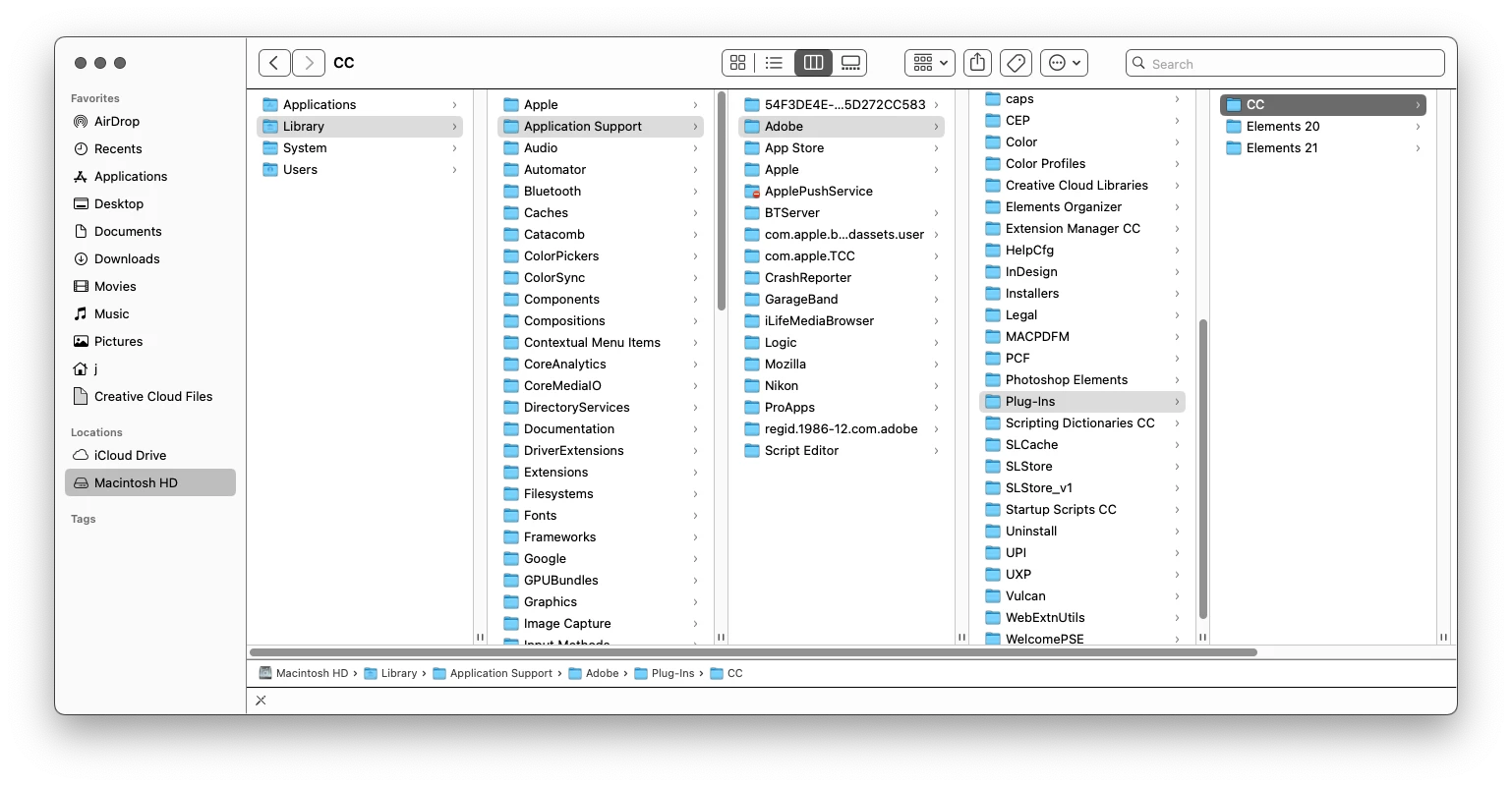Viewport: 1512px width, 787px height.
Task: Click the X icon in the status bar
Action: click(261, 701)
